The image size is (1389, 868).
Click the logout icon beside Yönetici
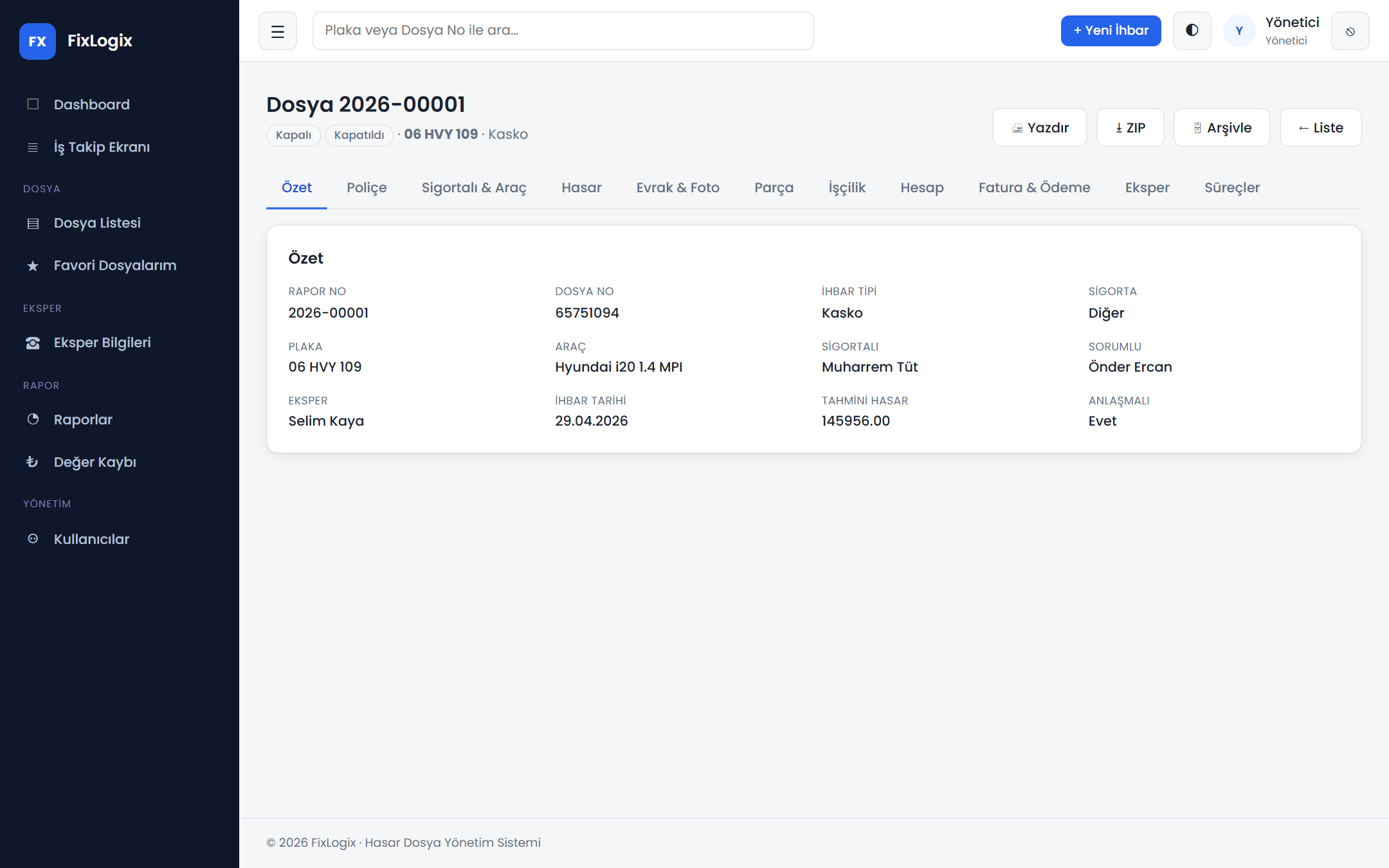pyautogui.click(x=1350, y=31)
